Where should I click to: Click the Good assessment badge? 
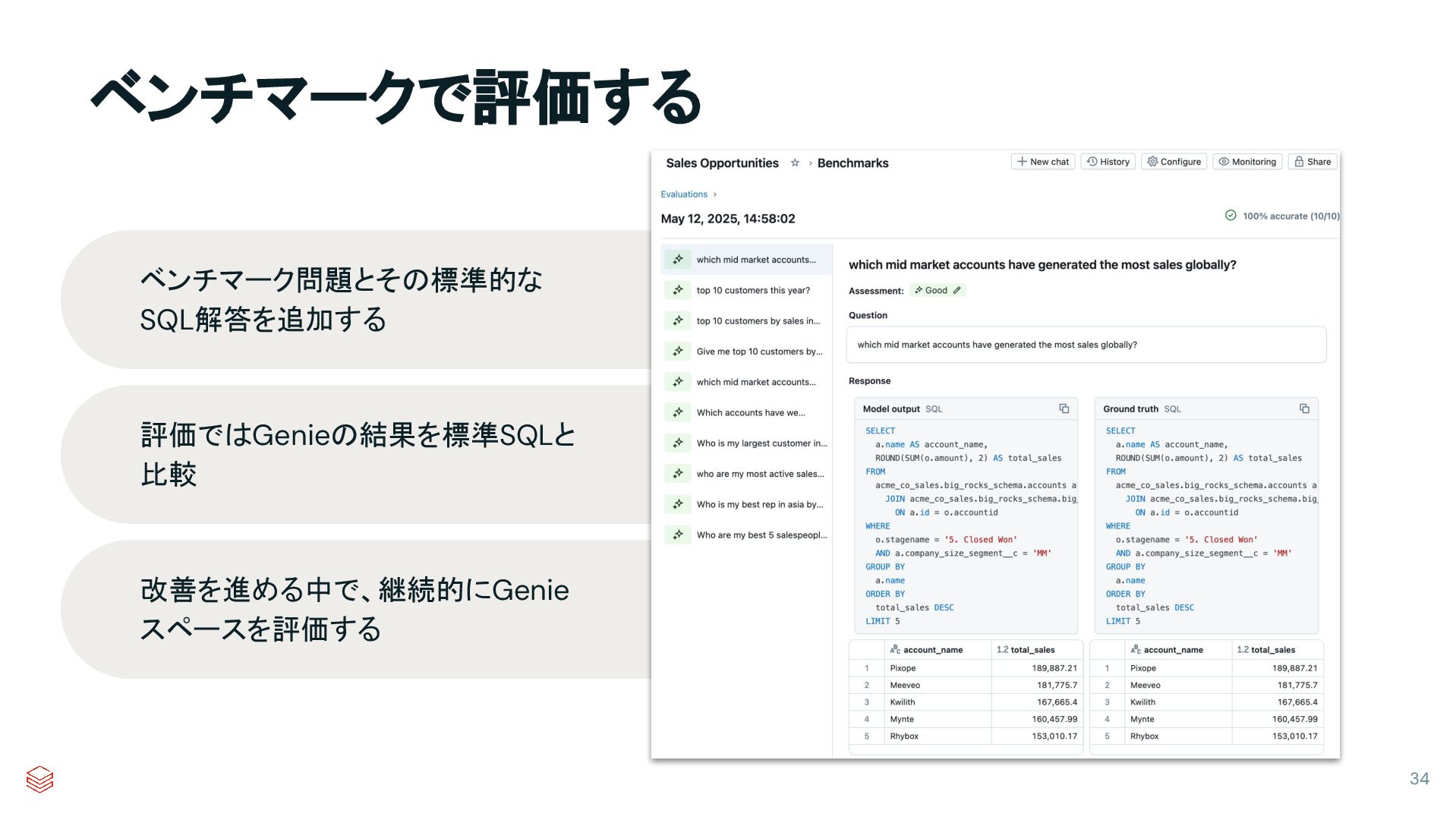(x=938, y=290)
